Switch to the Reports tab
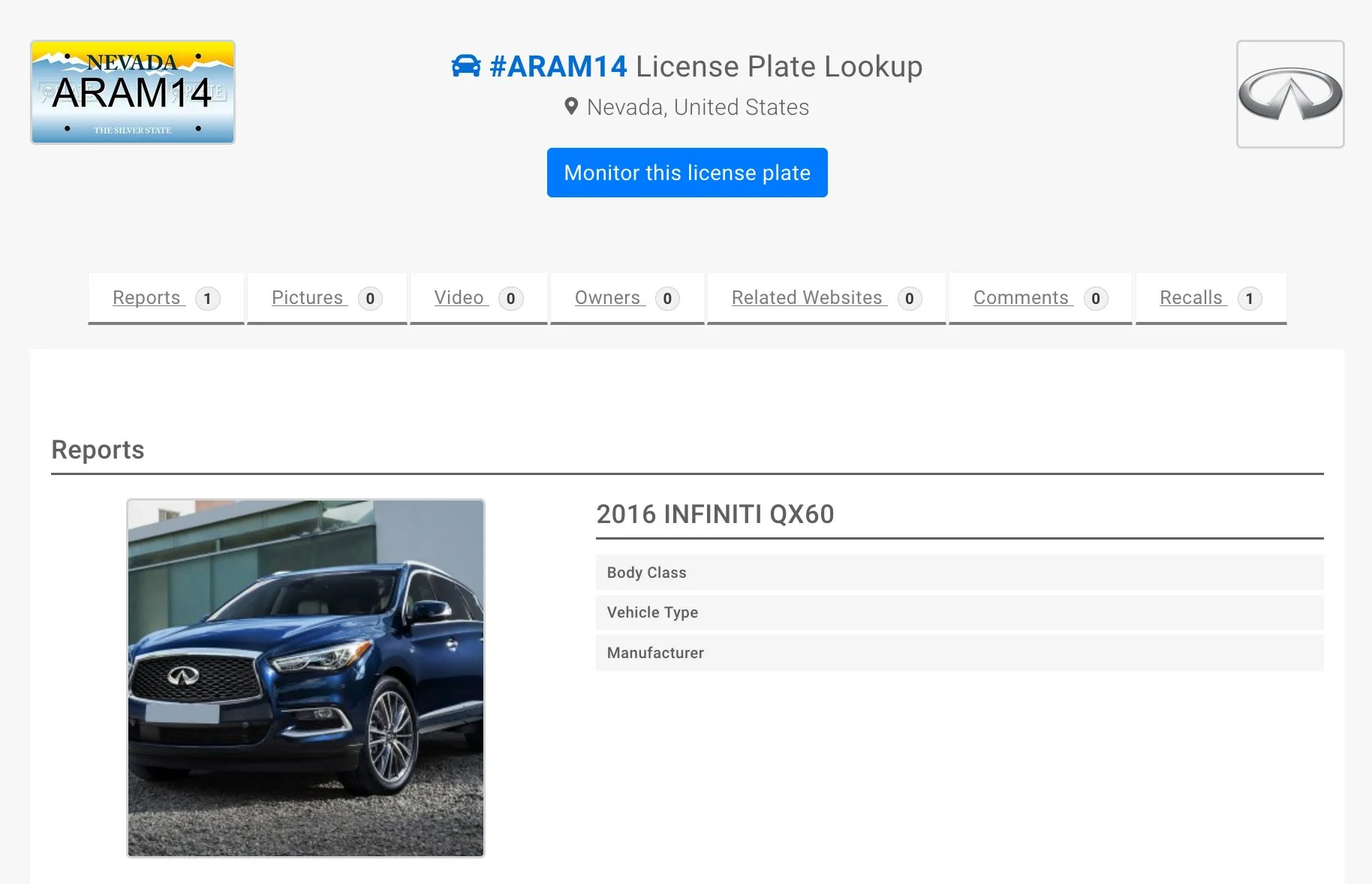1372x884 pixels. (166, 298)
